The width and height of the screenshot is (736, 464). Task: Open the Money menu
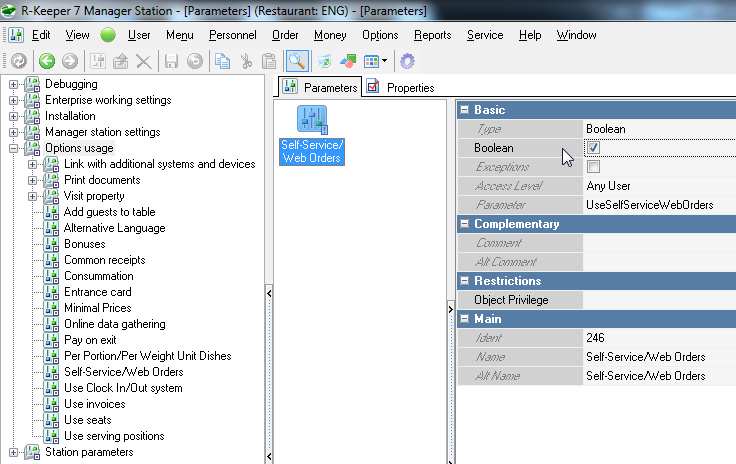point(330,35)
